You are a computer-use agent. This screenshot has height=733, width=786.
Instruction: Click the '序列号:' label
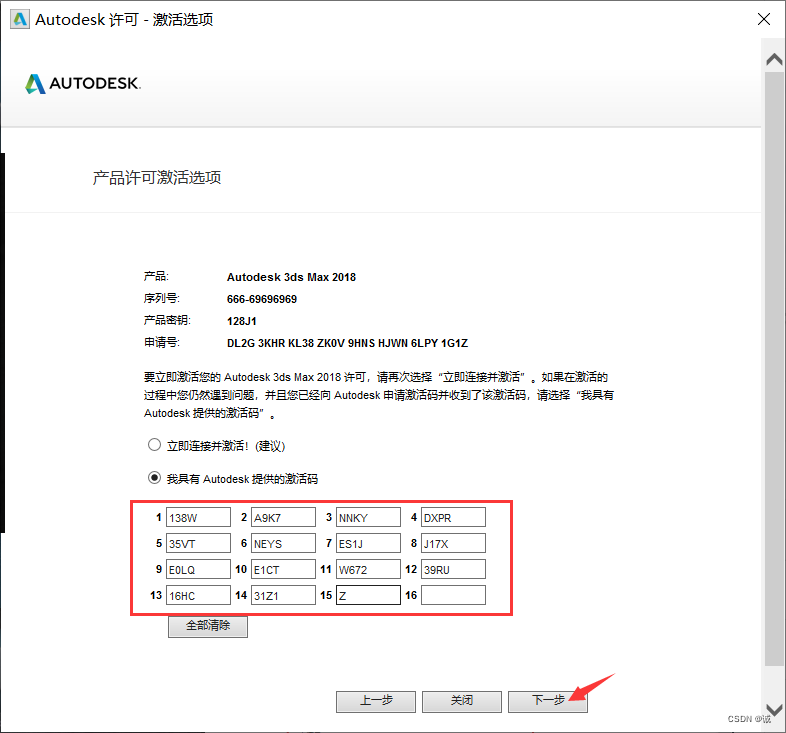coord(161,298)
